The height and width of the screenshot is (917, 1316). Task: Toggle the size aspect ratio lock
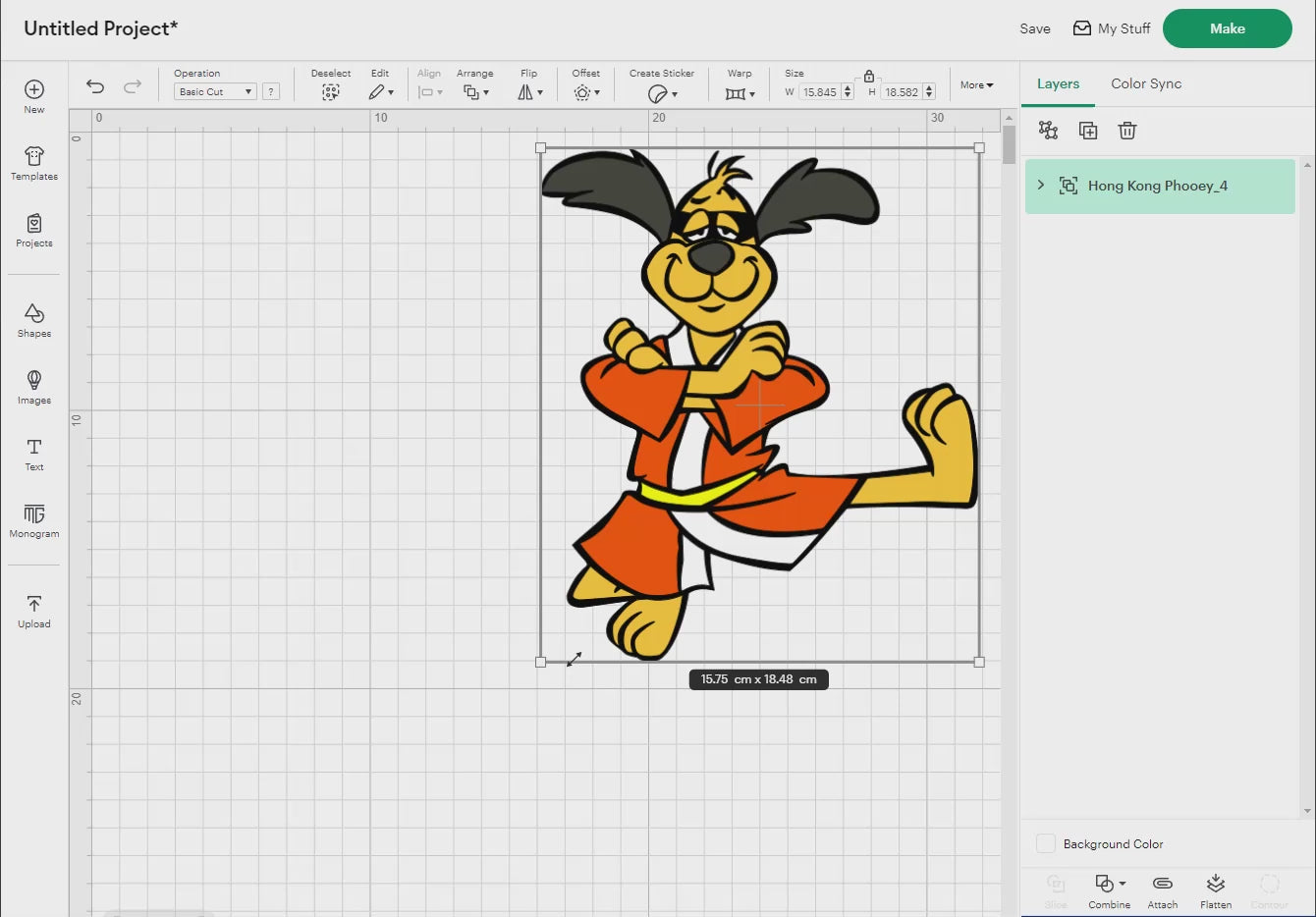point(869,76)
